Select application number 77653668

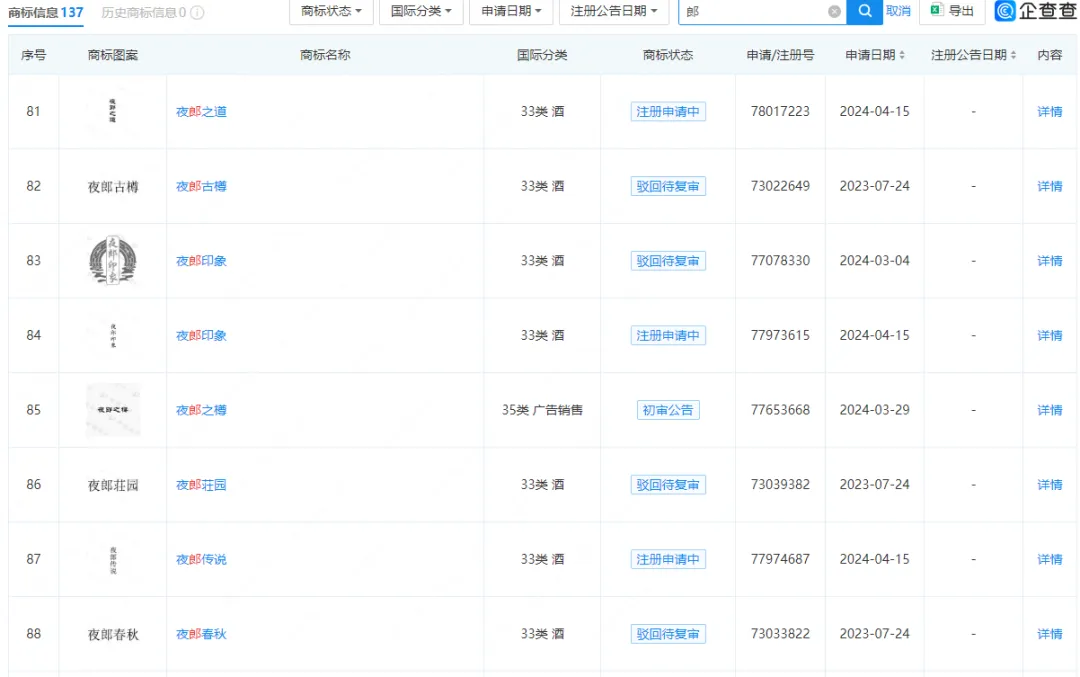tap(780, 410)
